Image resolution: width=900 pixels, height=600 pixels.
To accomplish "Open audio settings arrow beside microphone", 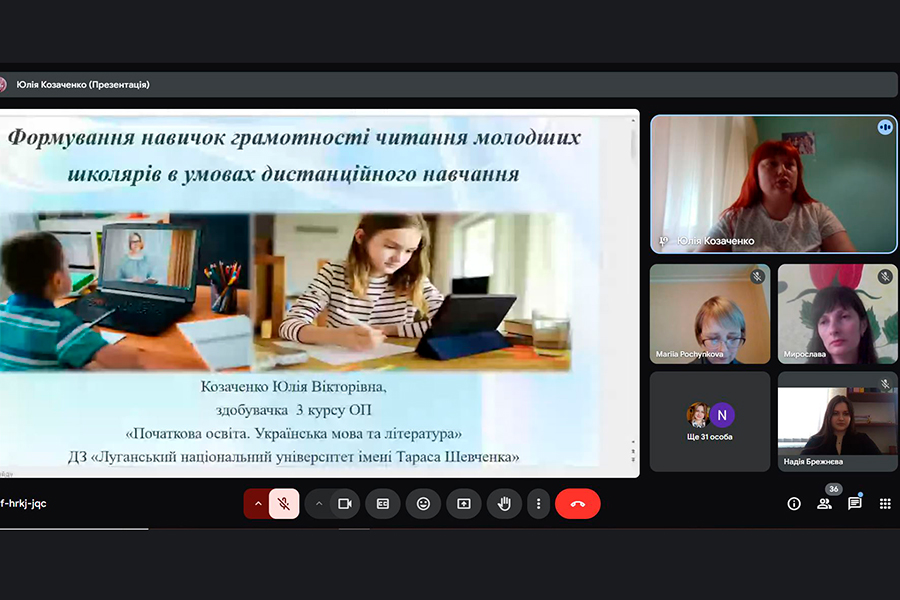I will pos(258,504).
